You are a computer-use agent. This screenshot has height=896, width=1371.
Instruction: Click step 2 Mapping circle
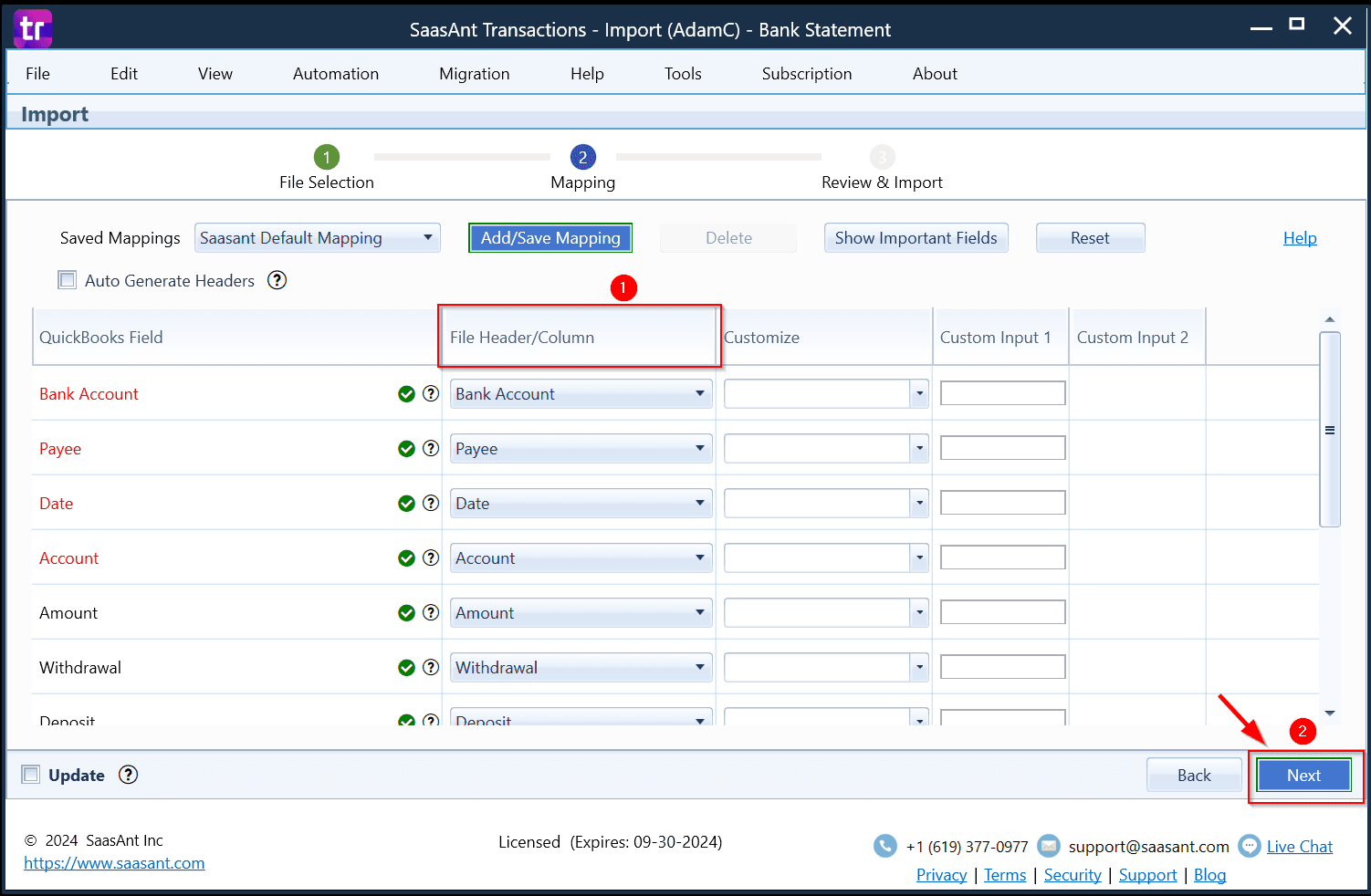(583, 157)
